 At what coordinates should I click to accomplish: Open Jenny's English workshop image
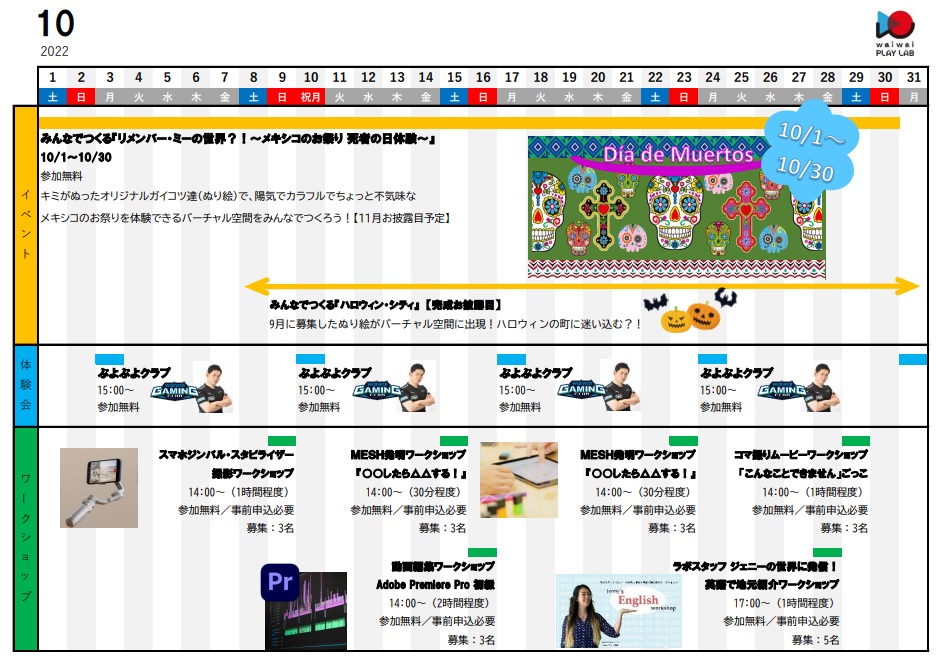tap(615, 610)
